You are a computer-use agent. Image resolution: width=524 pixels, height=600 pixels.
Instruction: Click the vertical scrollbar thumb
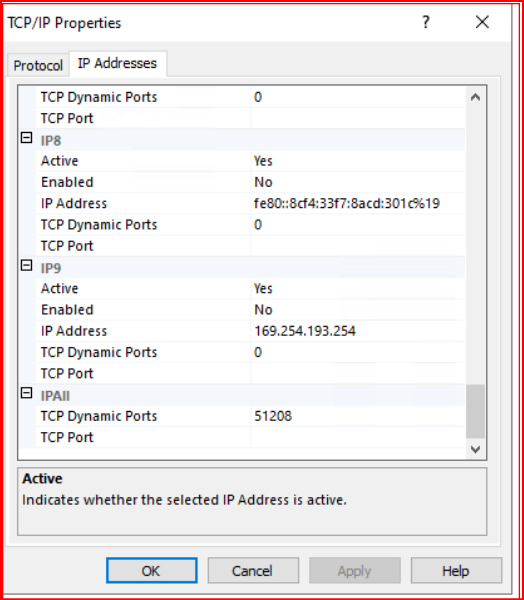(475, 411)
